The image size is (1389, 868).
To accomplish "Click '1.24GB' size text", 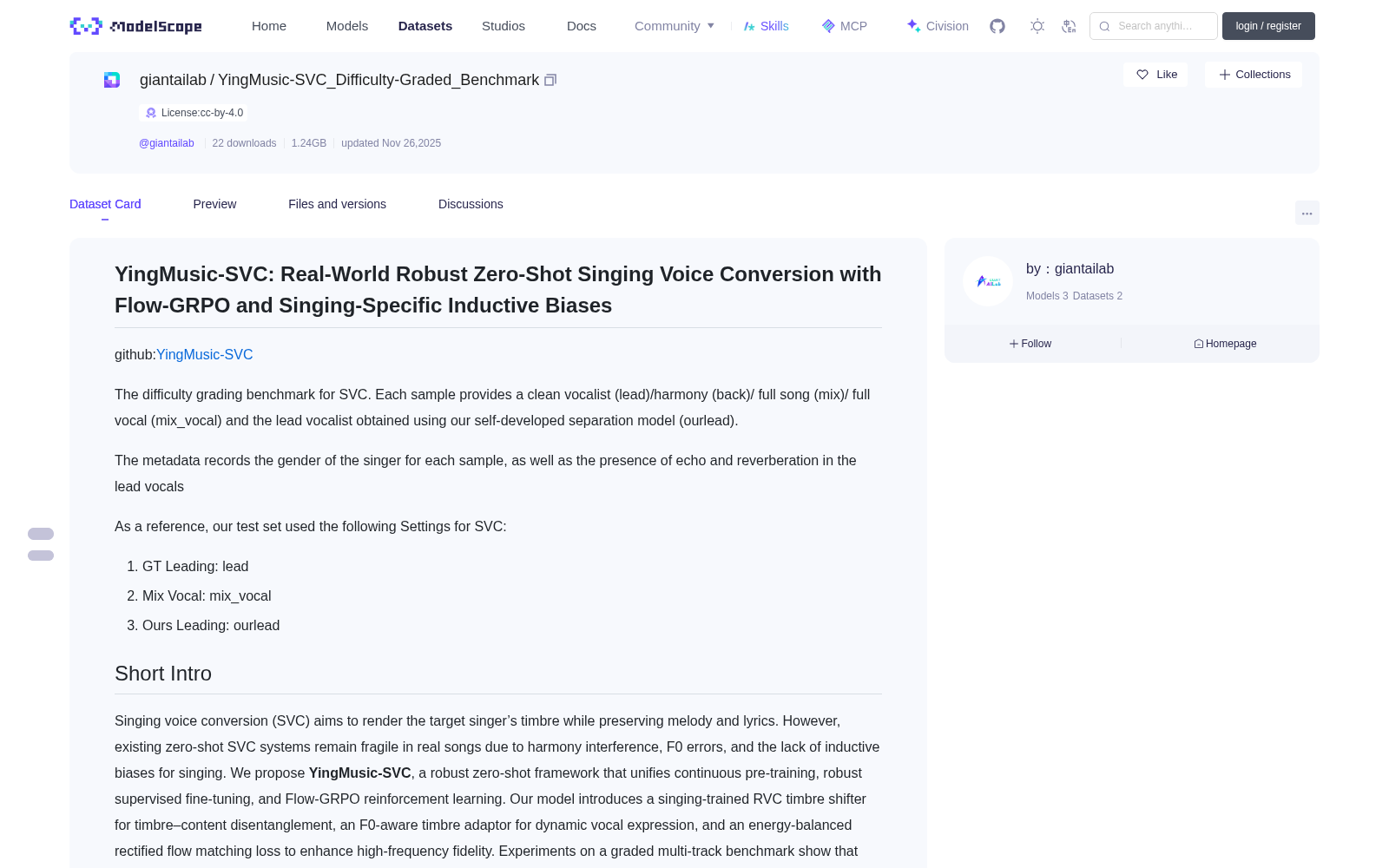I will pos(309,143).
